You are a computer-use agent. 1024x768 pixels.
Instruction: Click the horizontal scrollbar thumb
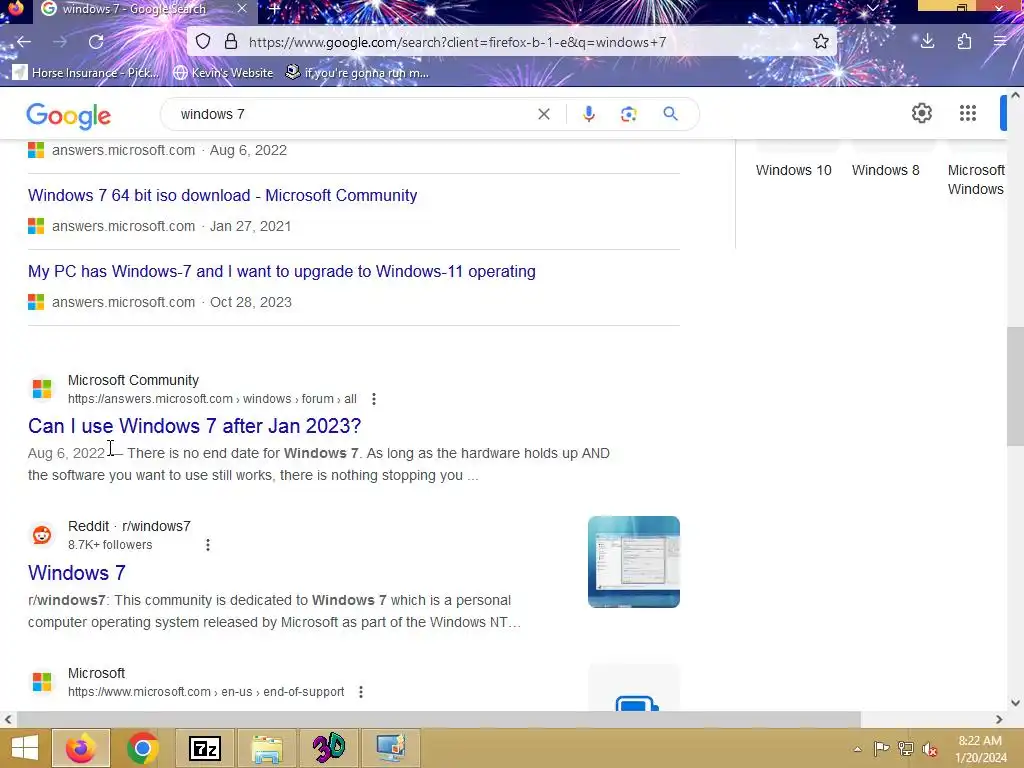pyautogui.click(x=438, y=719)
